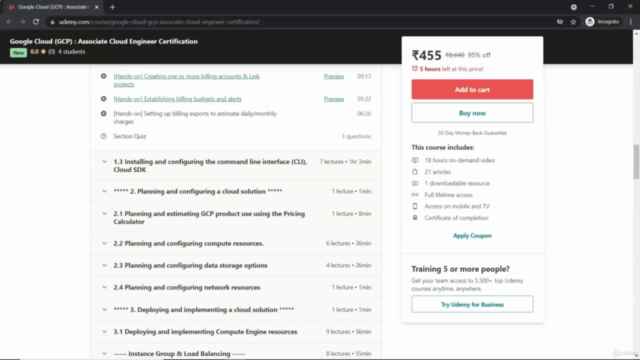This screenshot has width=640, height=360.
Task: Click the course title in sticky header
Action: [104, 41]
